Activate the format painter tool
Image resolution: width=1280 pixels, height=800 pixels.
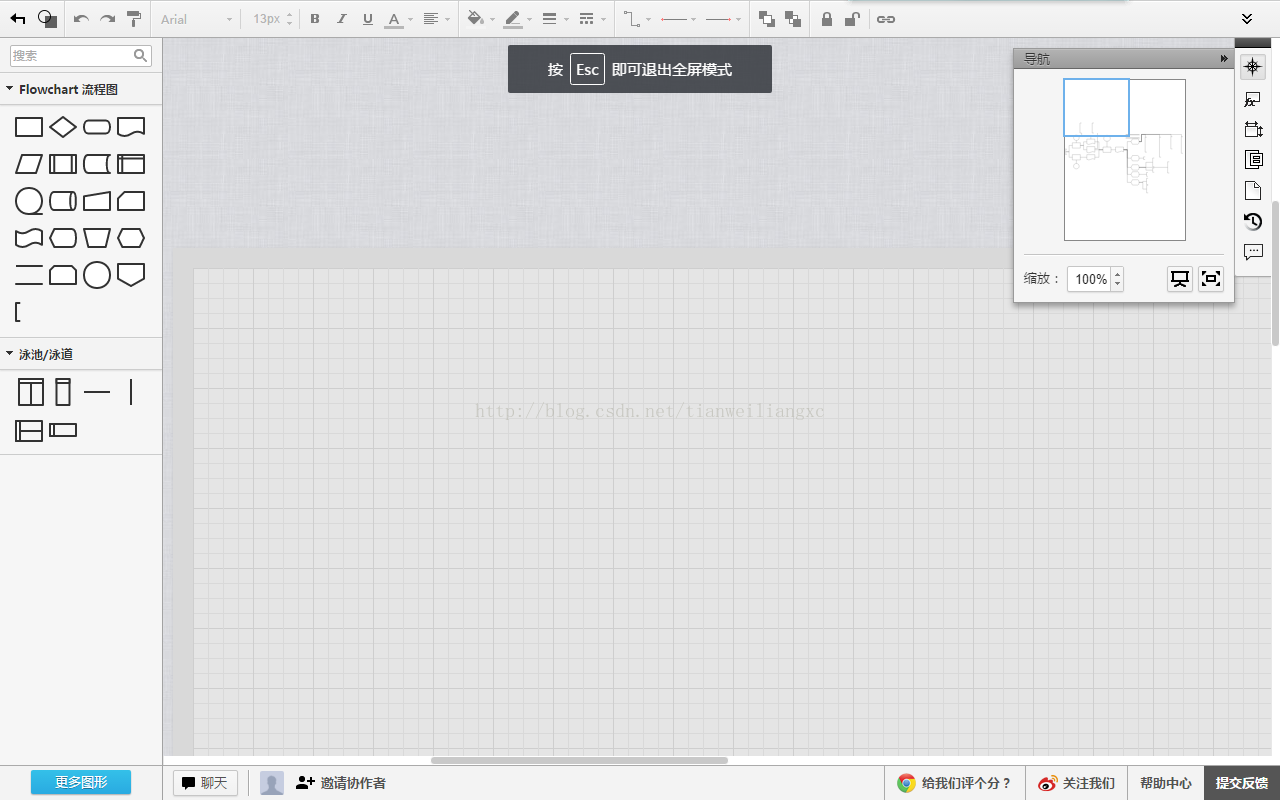(134, 19)
